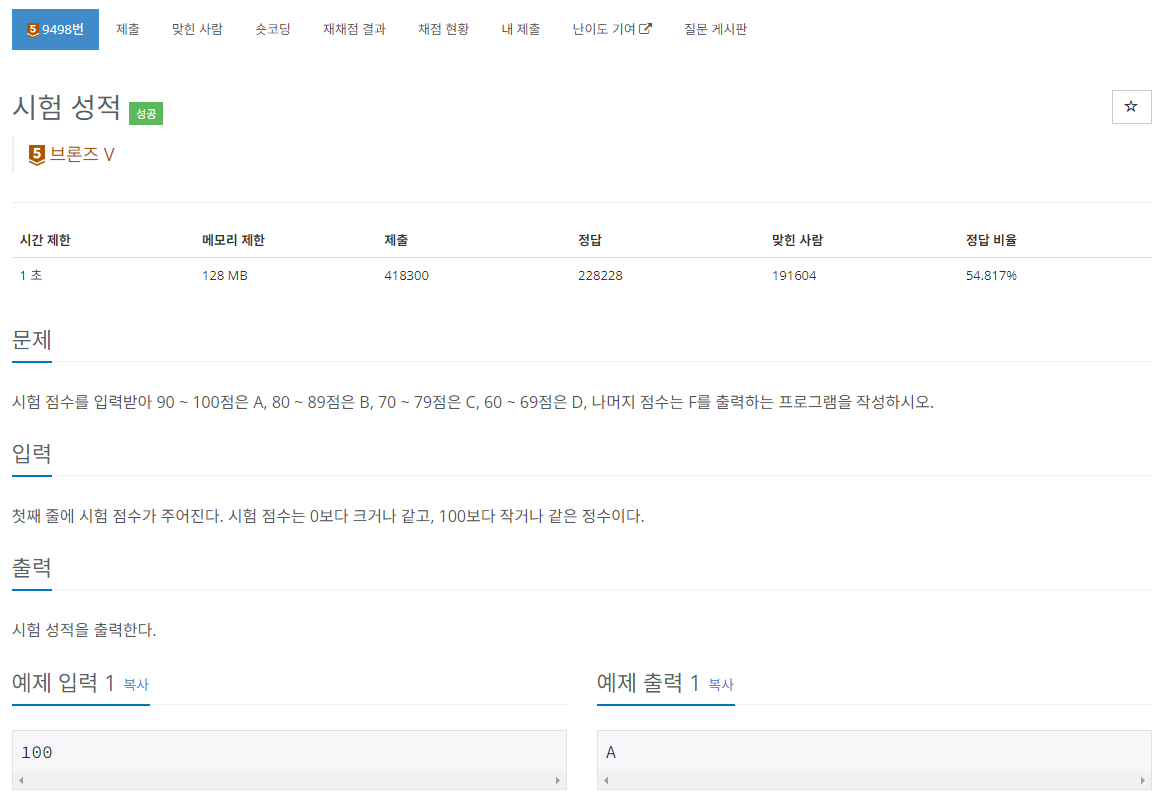Click the 맞힌 사람 column header
The image size is (1163, 799).
pyautogui.click(x=797, y=240)
